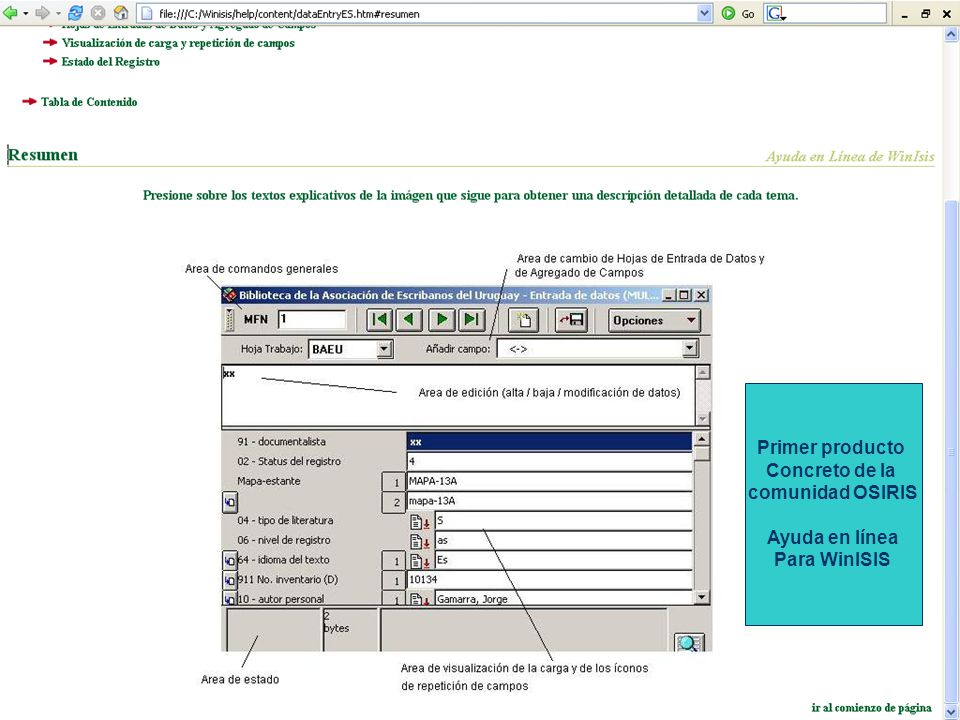Click repeat icon next to idioma del texto
960x720 pixels.
[x=229, y=560]
